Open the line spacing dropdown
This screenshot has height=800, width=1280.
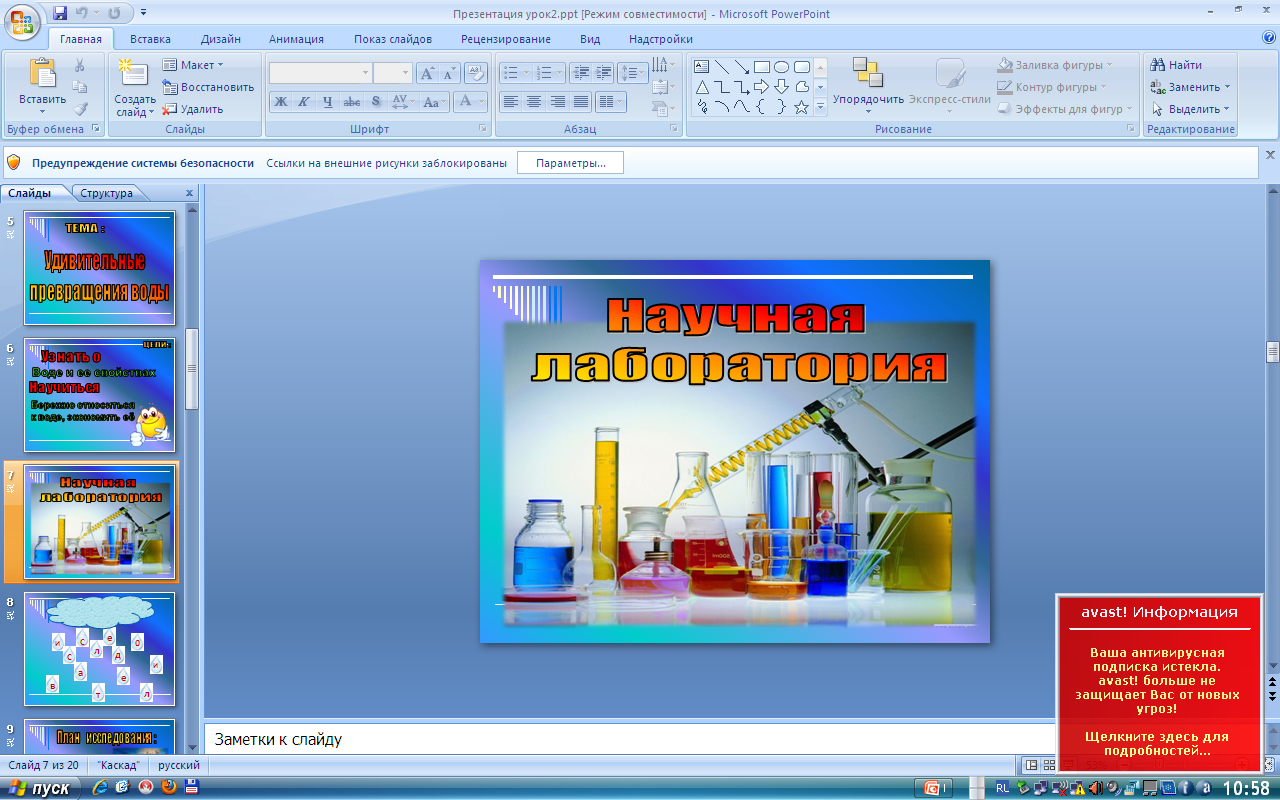pos(633,73)
